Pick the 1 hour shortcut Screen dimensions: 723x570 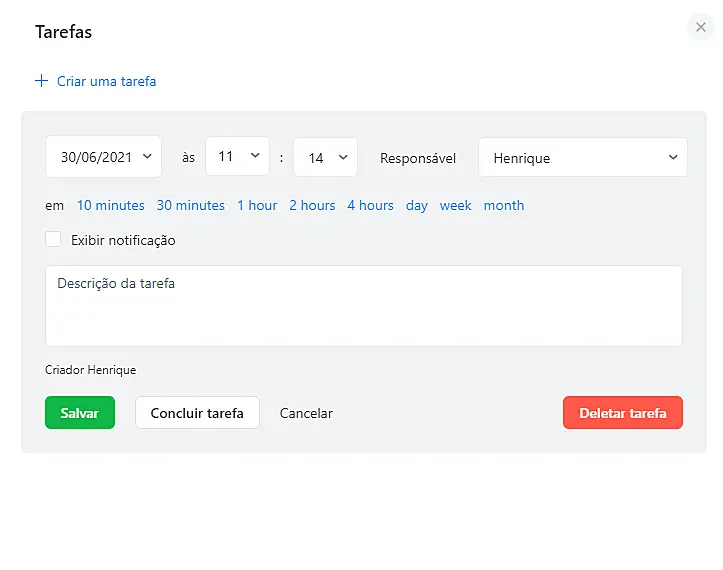(x=257, y=205)
